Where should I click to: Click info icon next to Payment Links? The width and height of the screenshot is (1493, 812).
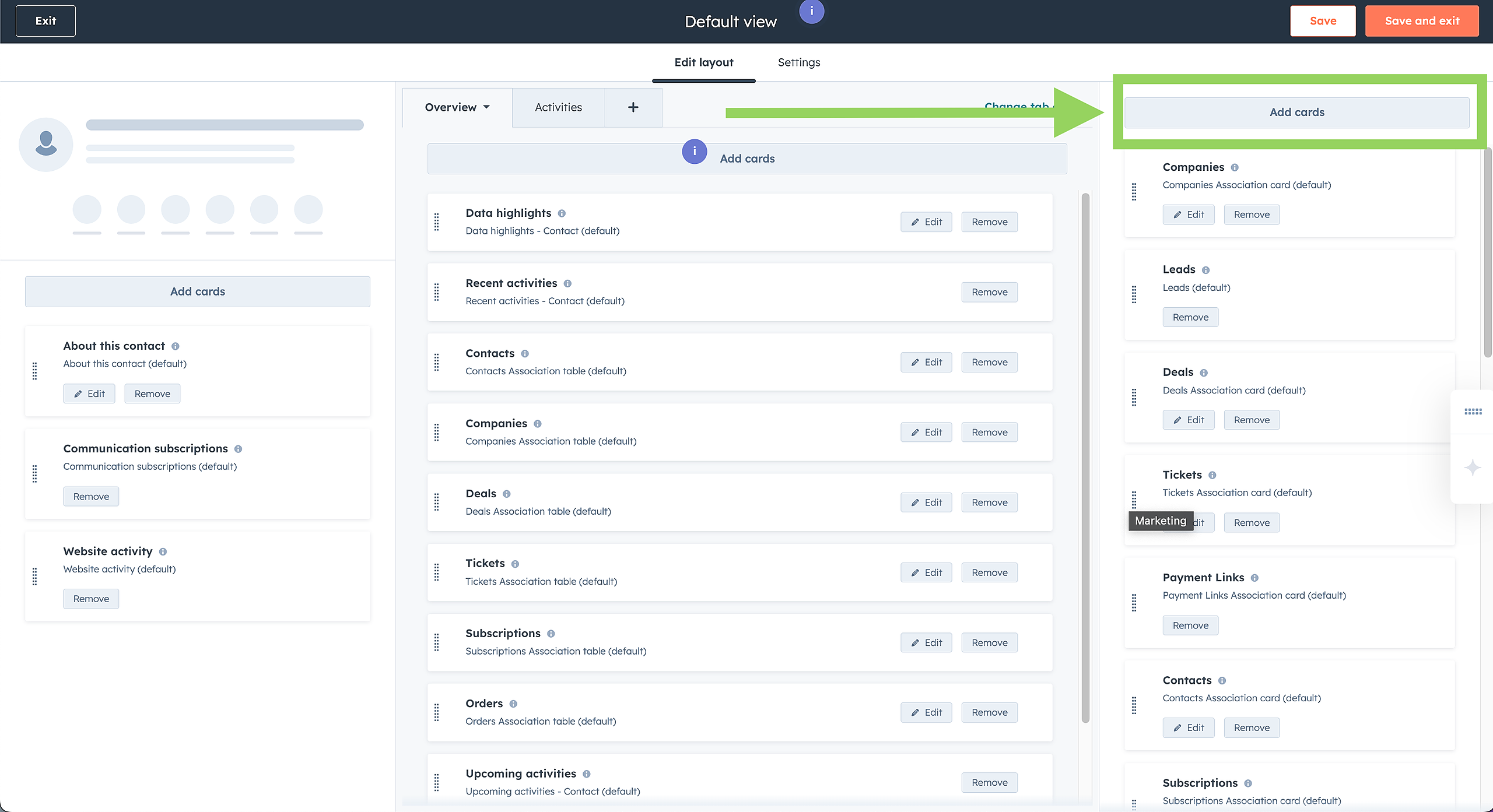tap(1254, 578)
